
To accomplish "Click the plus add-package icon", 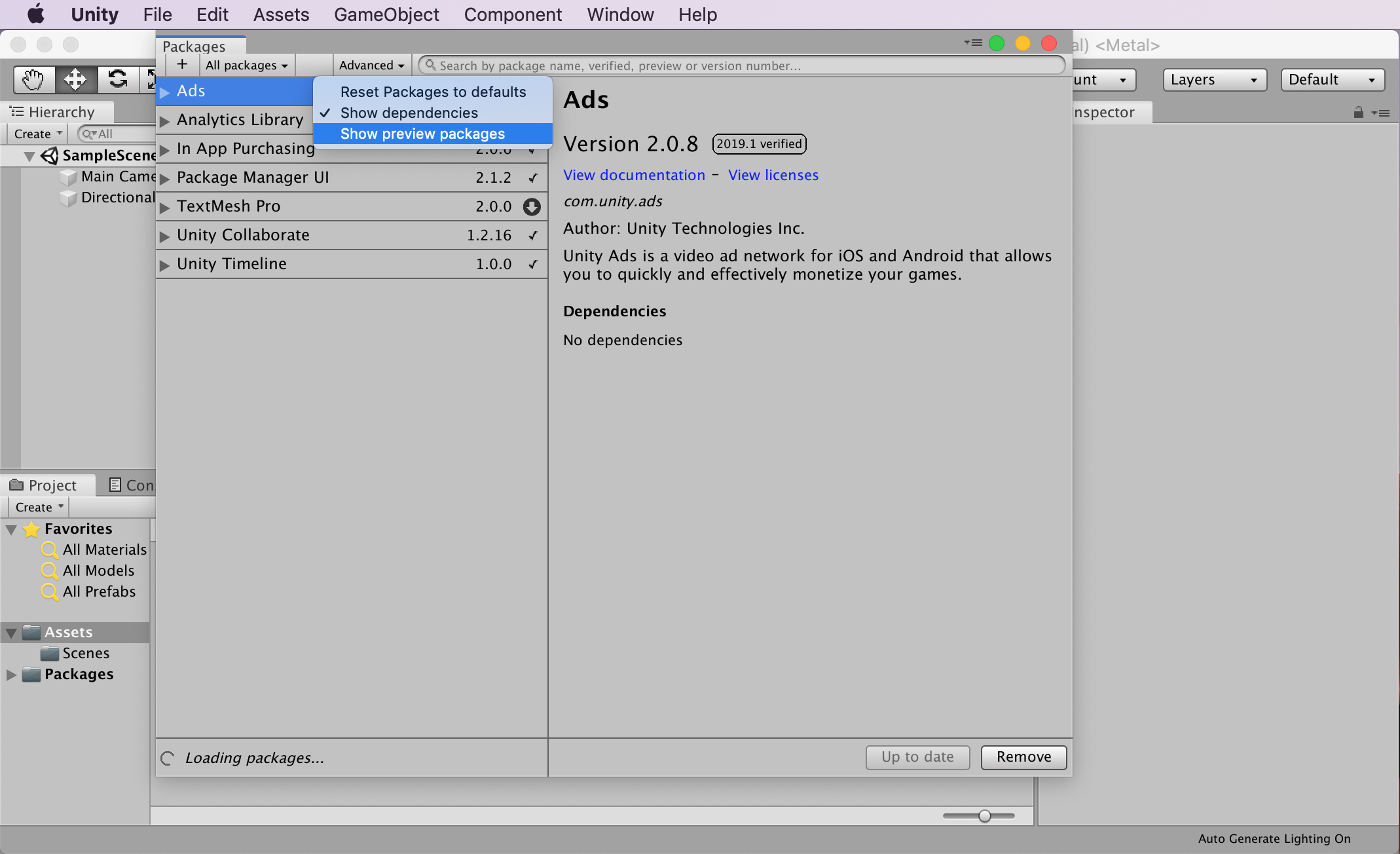I will (x=182, y=64).
